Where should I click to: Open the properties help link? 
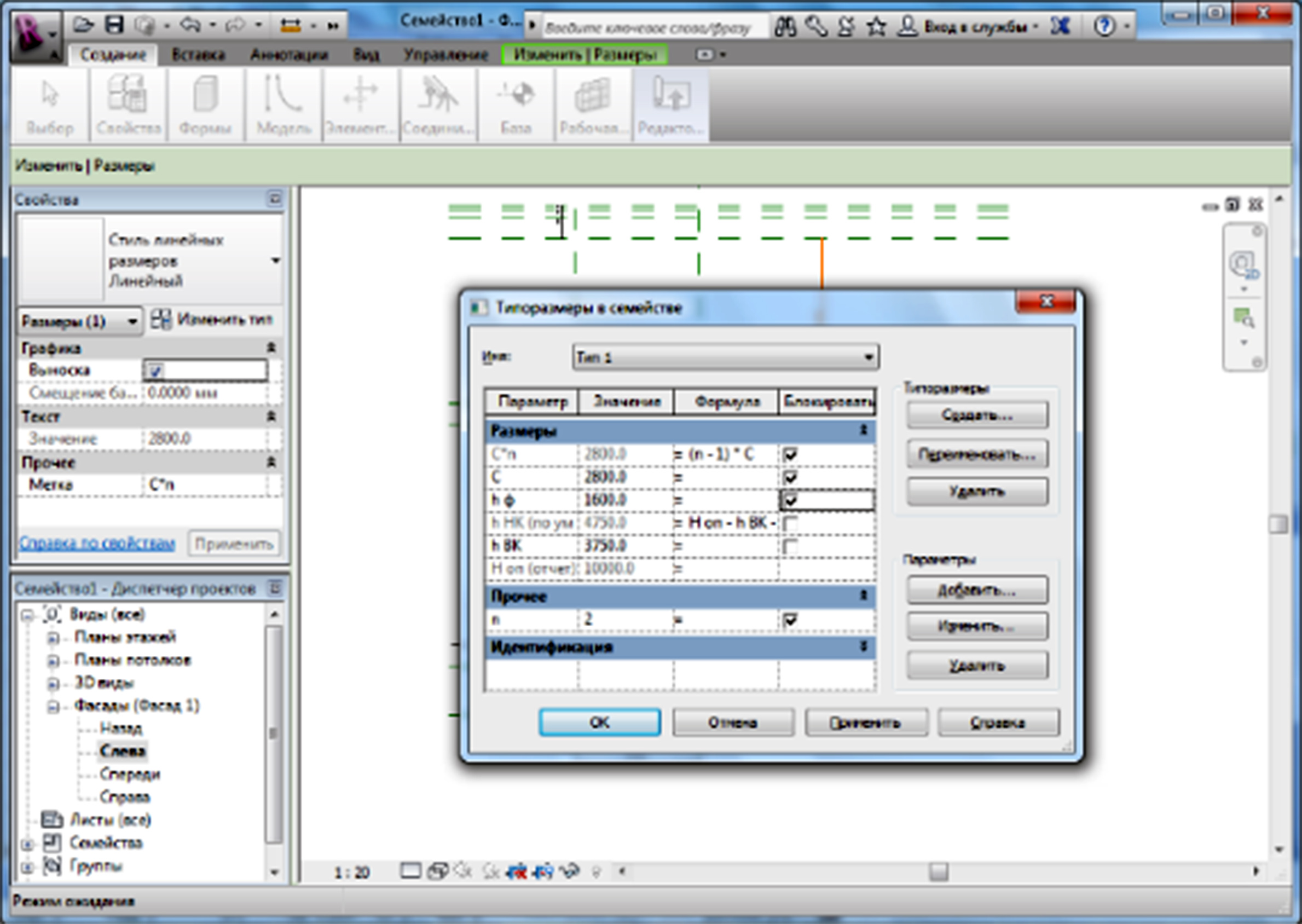[97, 544]
